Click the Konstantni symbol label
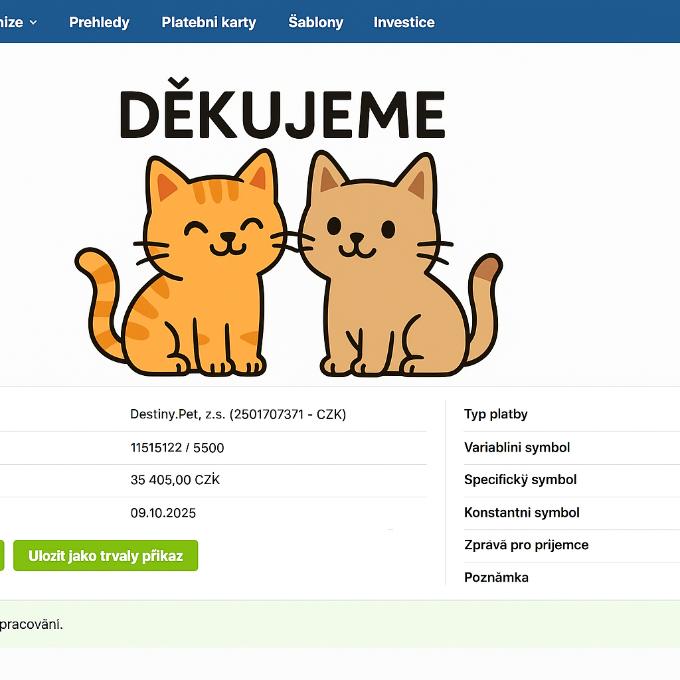 click(521, 513)
